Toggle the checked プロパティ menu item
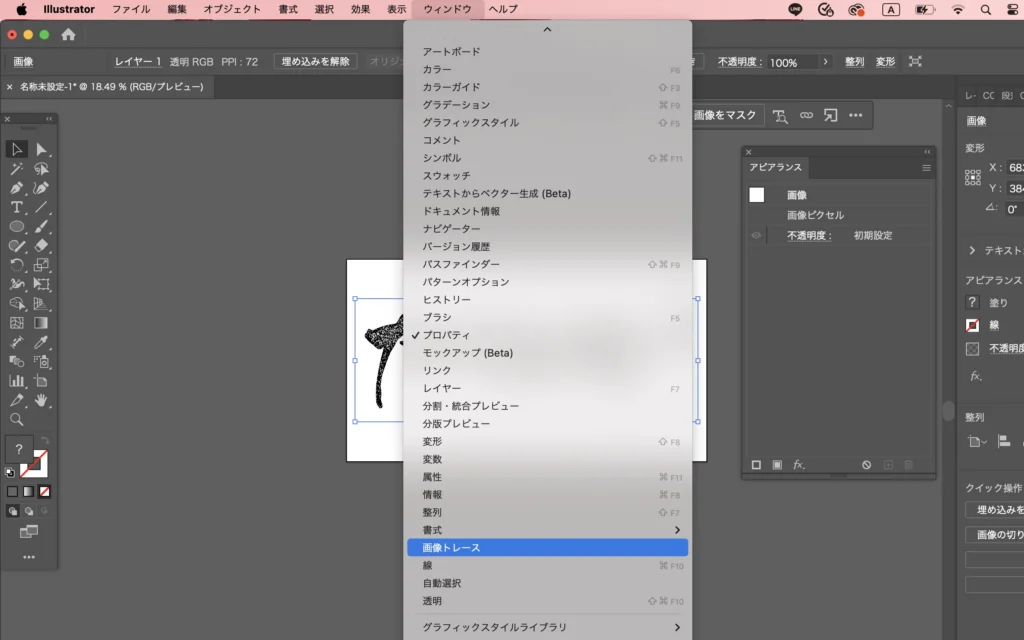 pyautogui.click(x=445, y=335)
